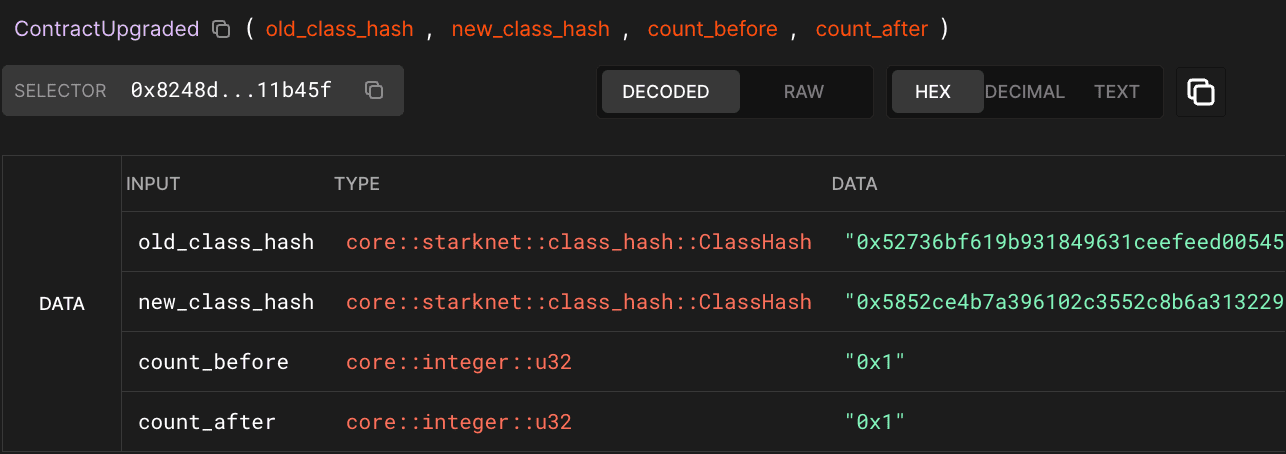Copy all event data icon button
The height and width of the screenshot is (454, 1286).
point(1200,92)
